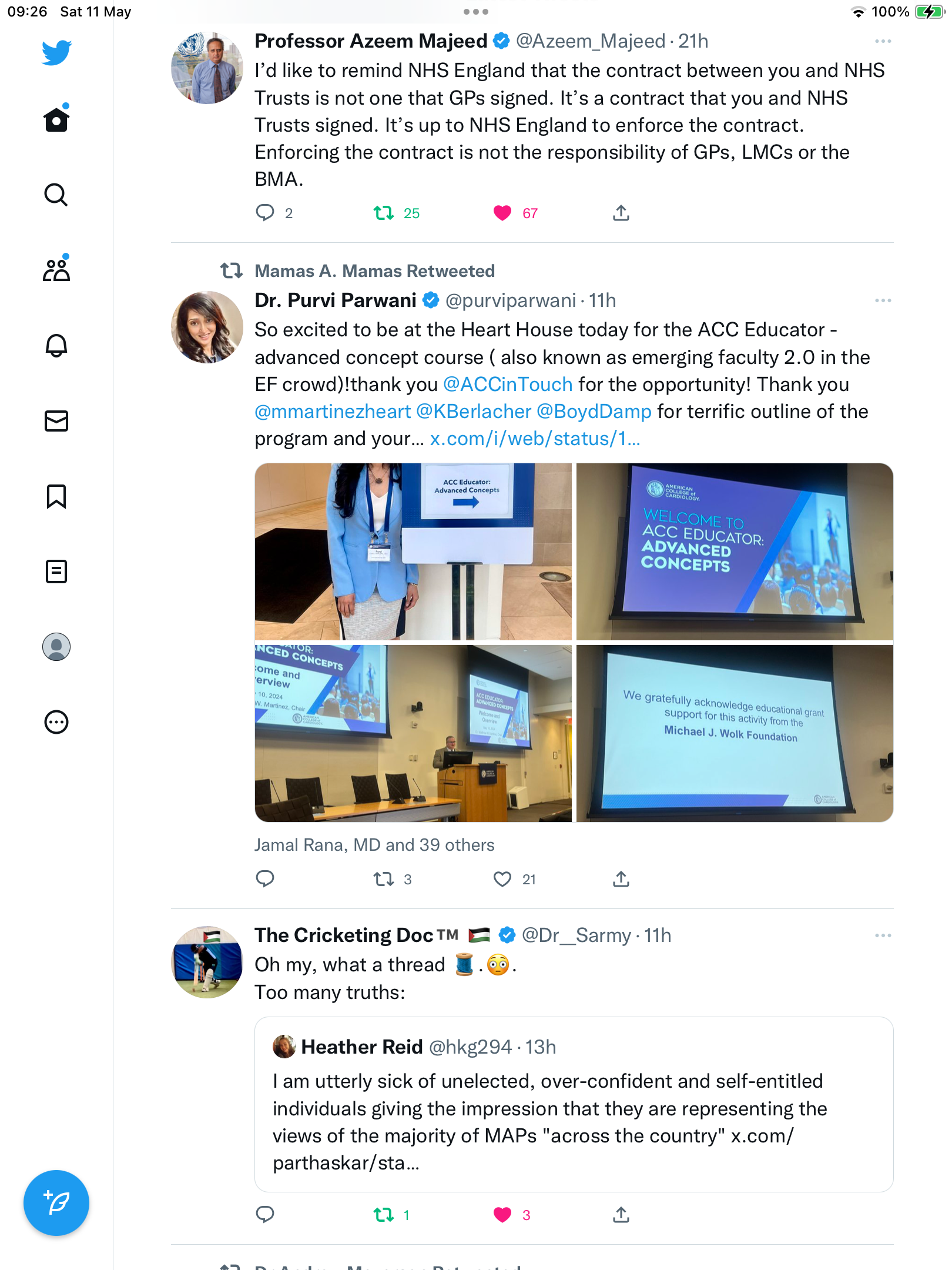Image resolution: width=952 pixels, height=1270 pixels.
Task: Open more options on Purvi Parwani's tweet
Action: [883, 300]
